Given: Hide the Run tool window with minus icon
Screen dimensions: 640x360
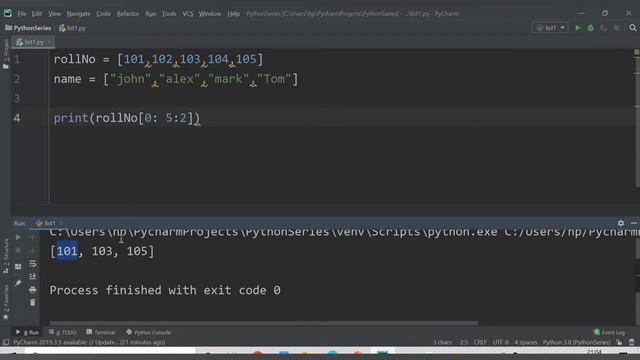Looking at the screenshot, I should (633, 223).
